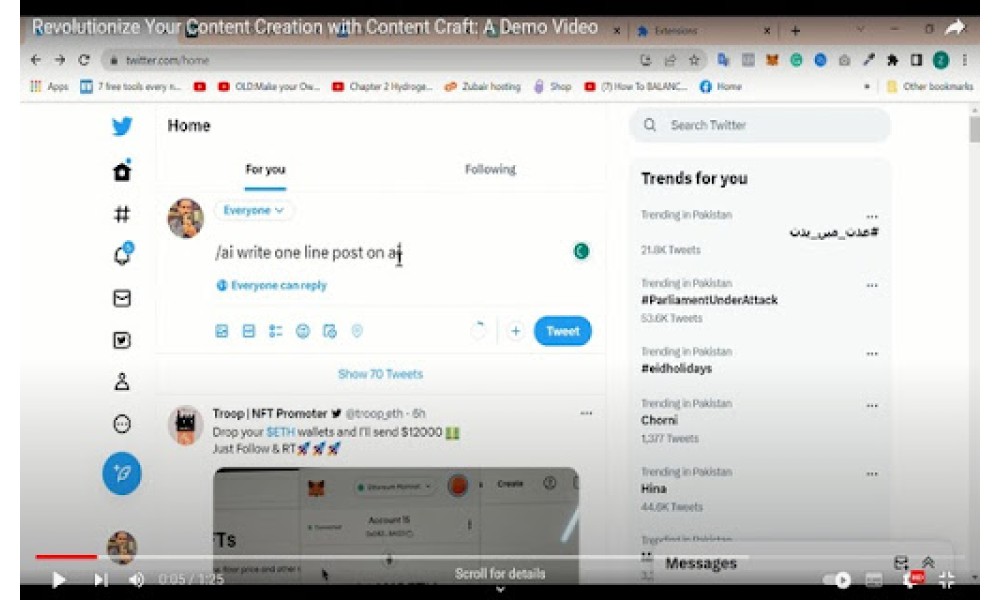Open a new browser tab
This screenshot has width=1000, height=600.
pos(795,31)
